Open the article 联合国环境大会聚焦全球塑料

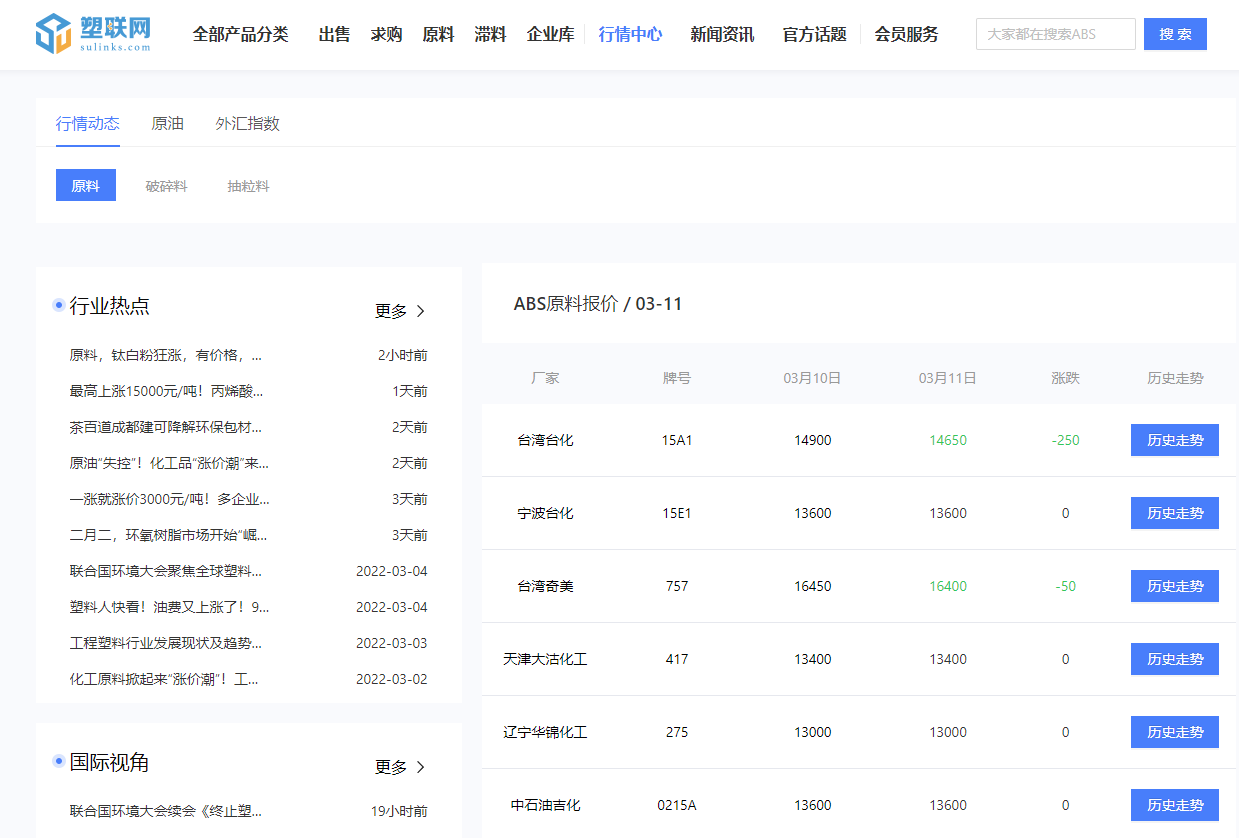click(166, 571)
